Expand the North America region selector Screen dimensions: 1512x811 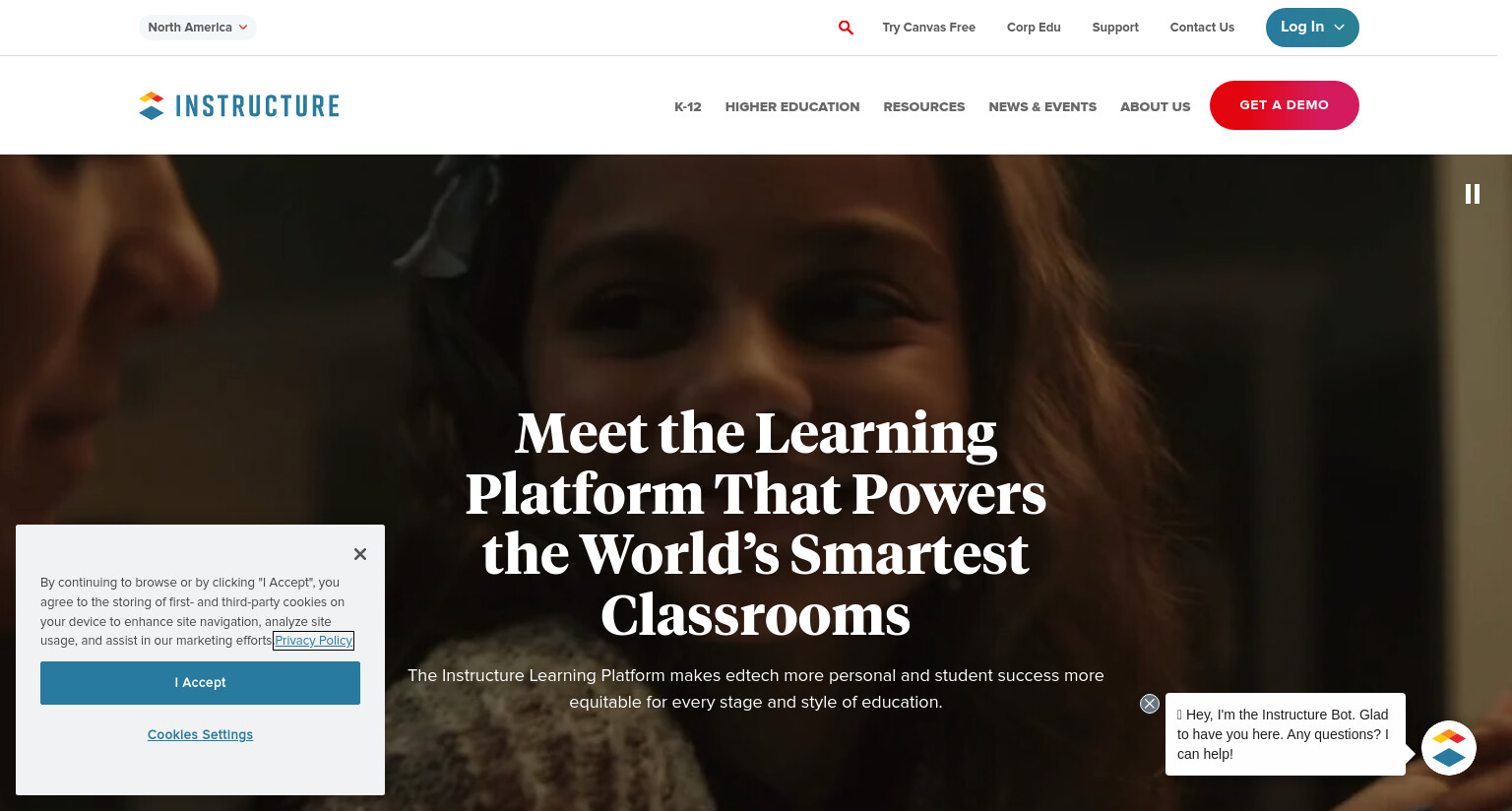point(198,28)
